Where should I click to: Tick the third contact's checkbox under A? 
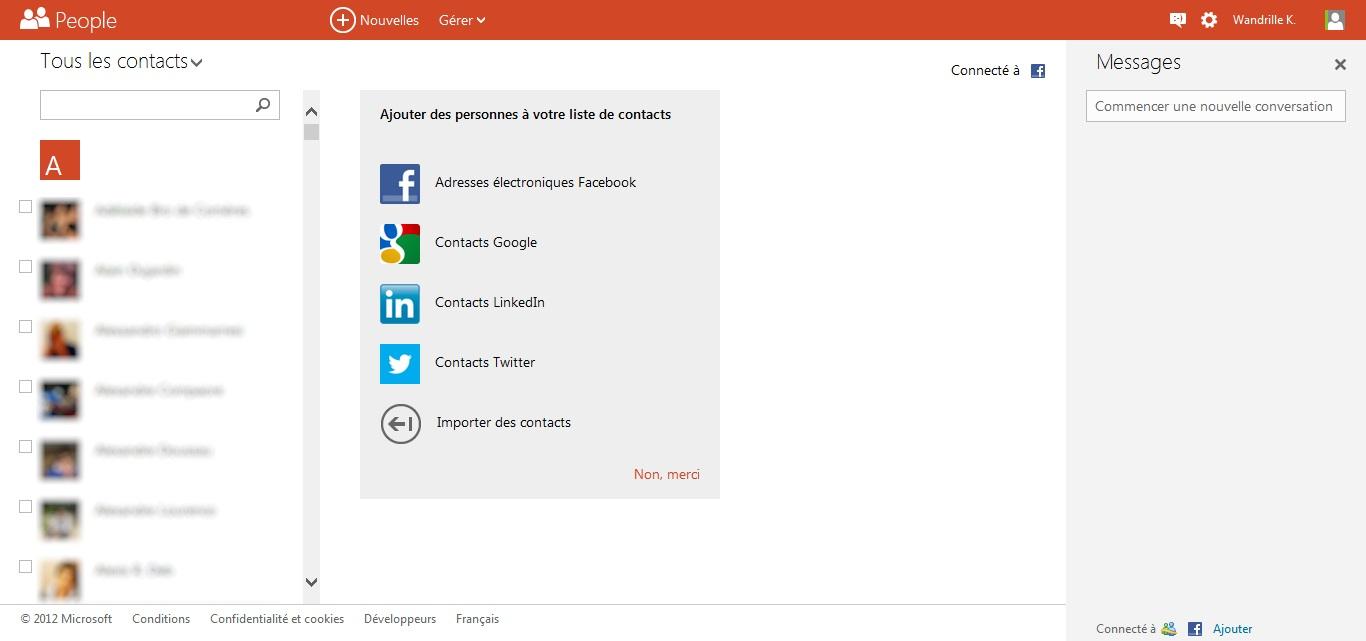(x=26, y=327)
